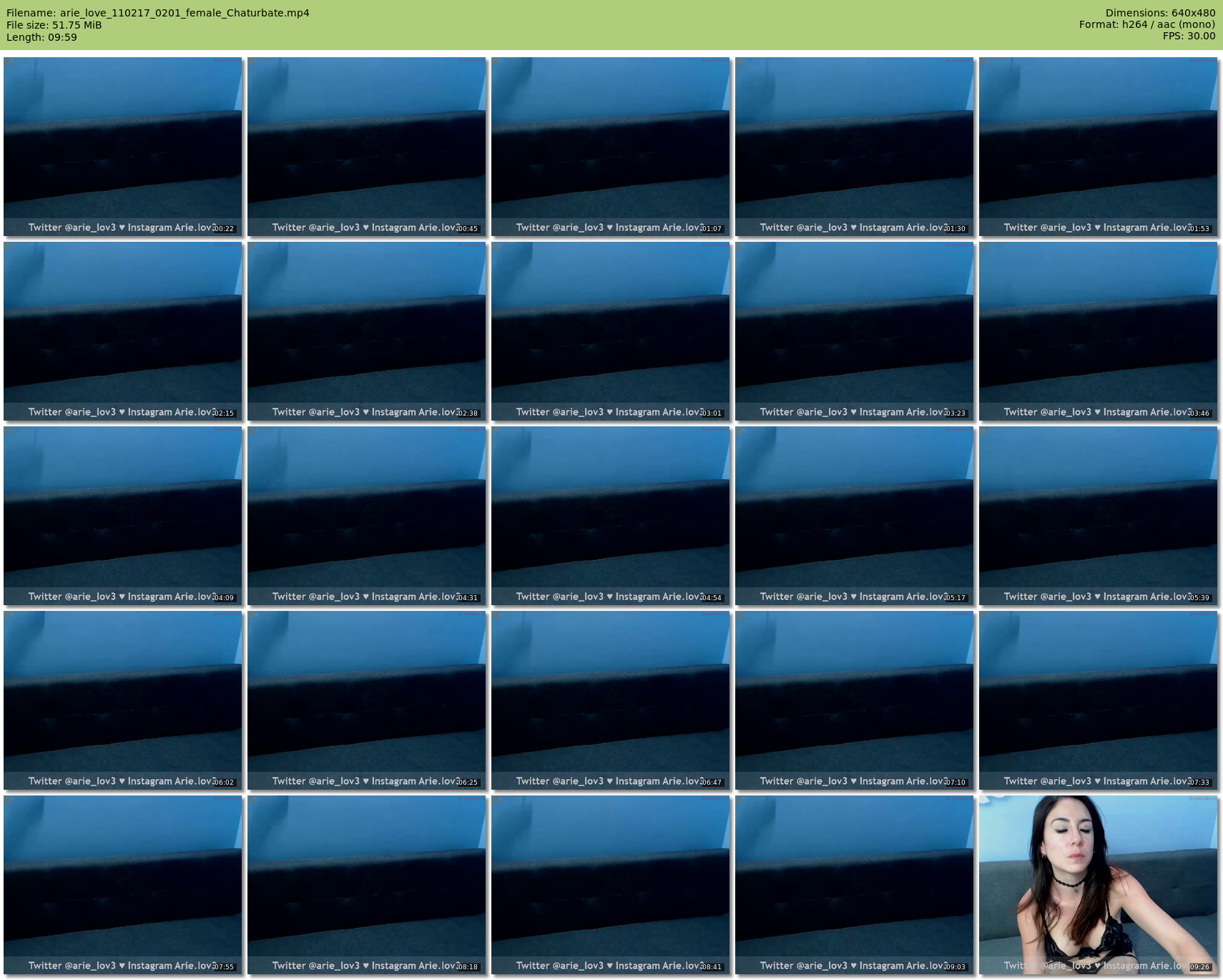Click the thumbnail marked 01:53
The image size is (1223, 980).
pyautogui.click(x=1098, y=147)
